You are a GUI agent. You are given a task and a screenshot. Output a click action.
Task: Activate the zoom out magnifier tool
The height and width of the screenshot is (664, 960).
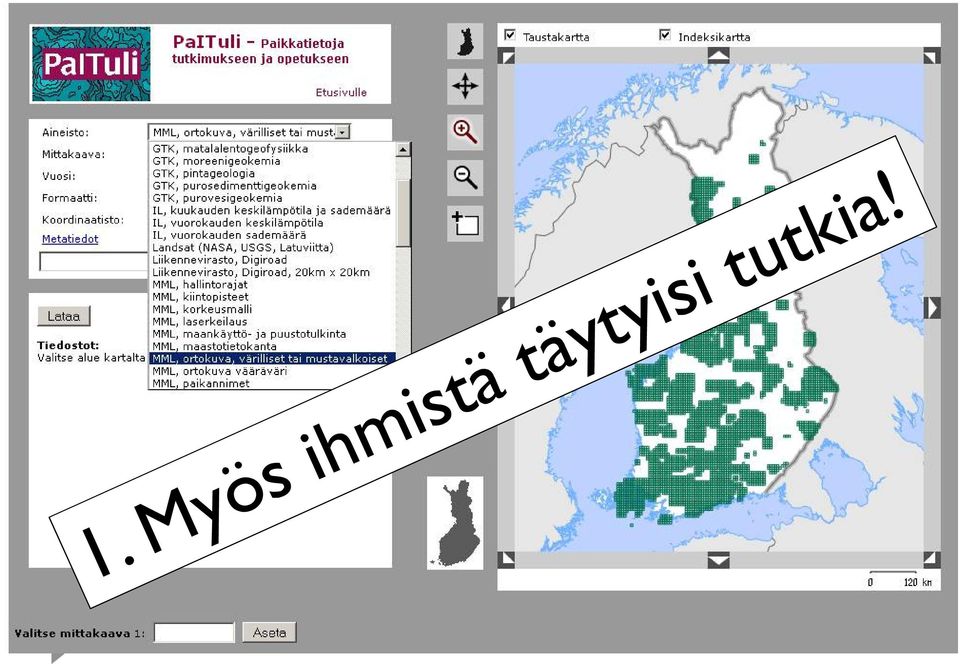[x=465, y=177]
